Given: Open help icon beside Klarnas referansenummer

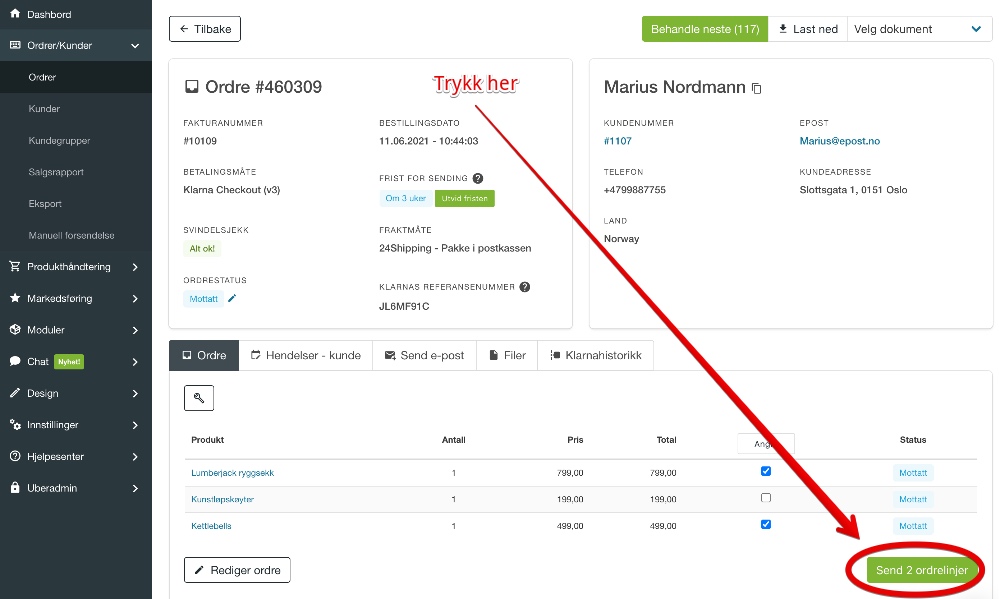Looking at the screenshot, I should (x=524, y=287).
